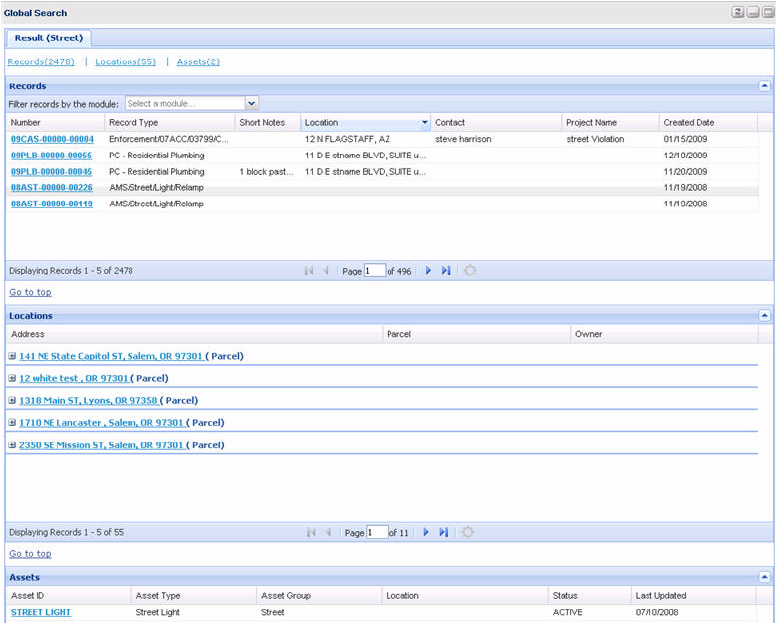The height and width of the screenshot is (627, 776).
Task: Open Location column header dropdown arrow
Action: point(425,123)
